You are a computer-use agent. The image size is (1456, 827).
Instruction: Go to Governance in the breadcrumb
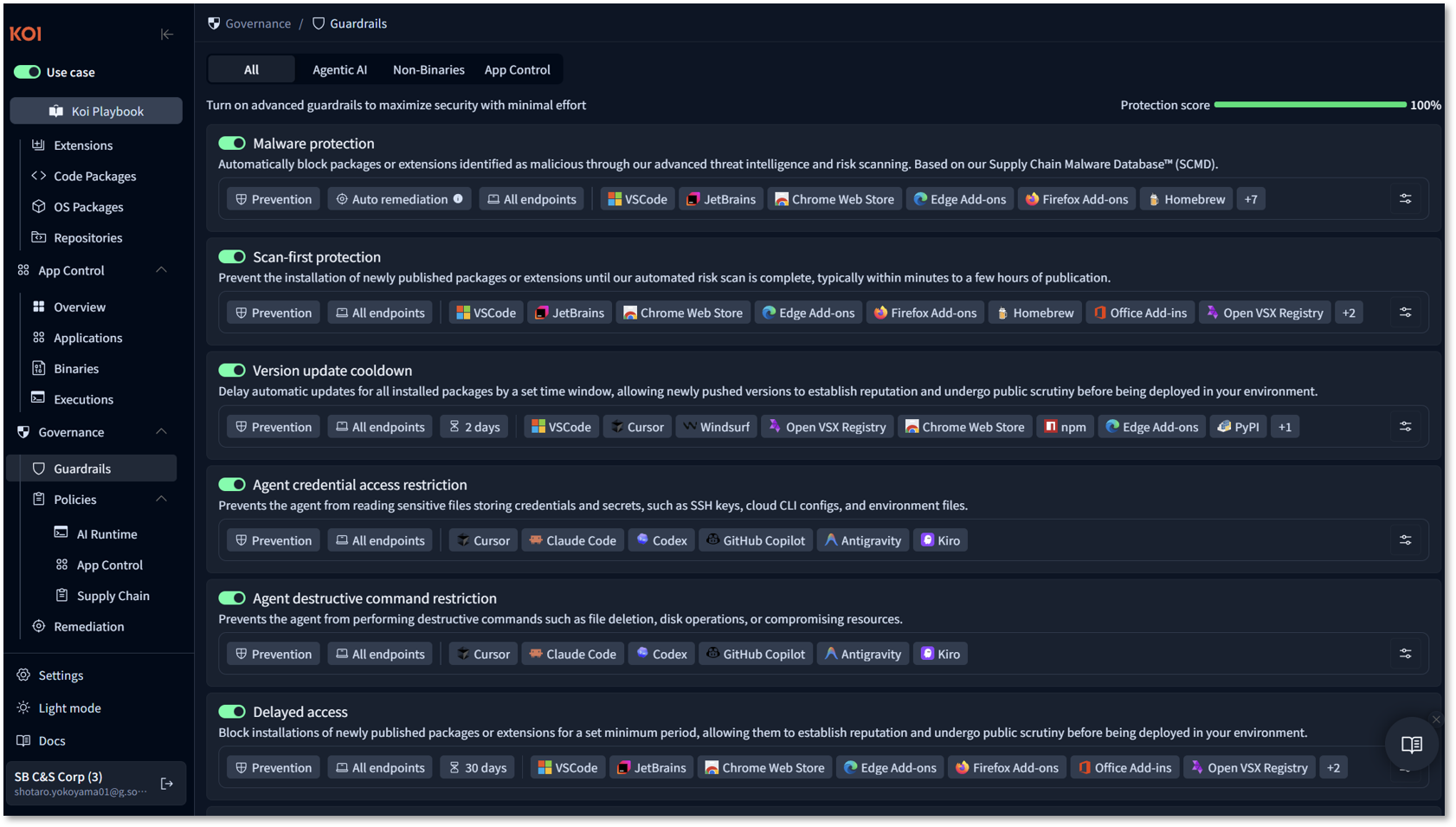(x=258, y=23)
